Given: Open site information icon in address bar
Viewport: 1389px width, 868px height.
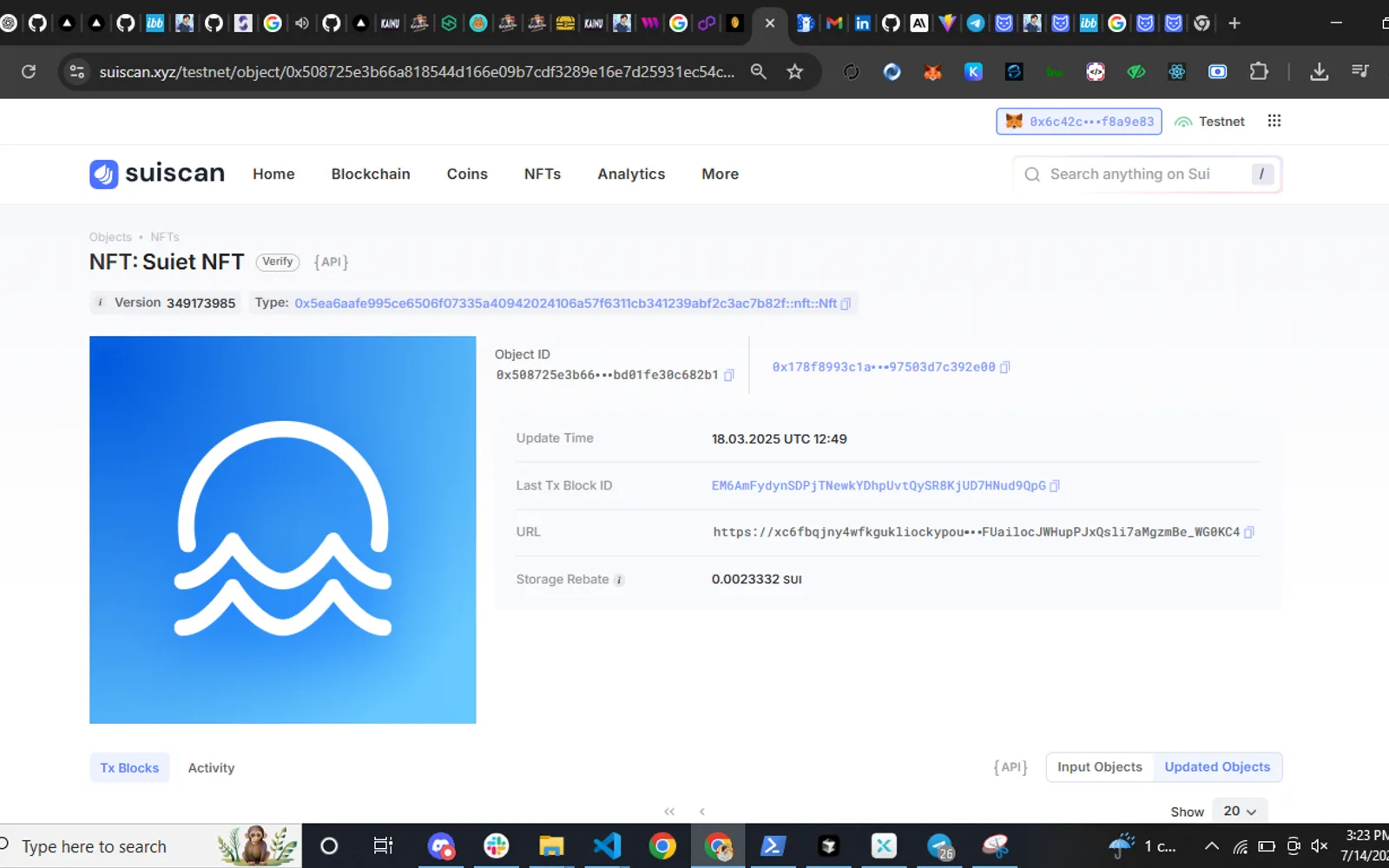Looking at the screenshot, I should [77, 72].
